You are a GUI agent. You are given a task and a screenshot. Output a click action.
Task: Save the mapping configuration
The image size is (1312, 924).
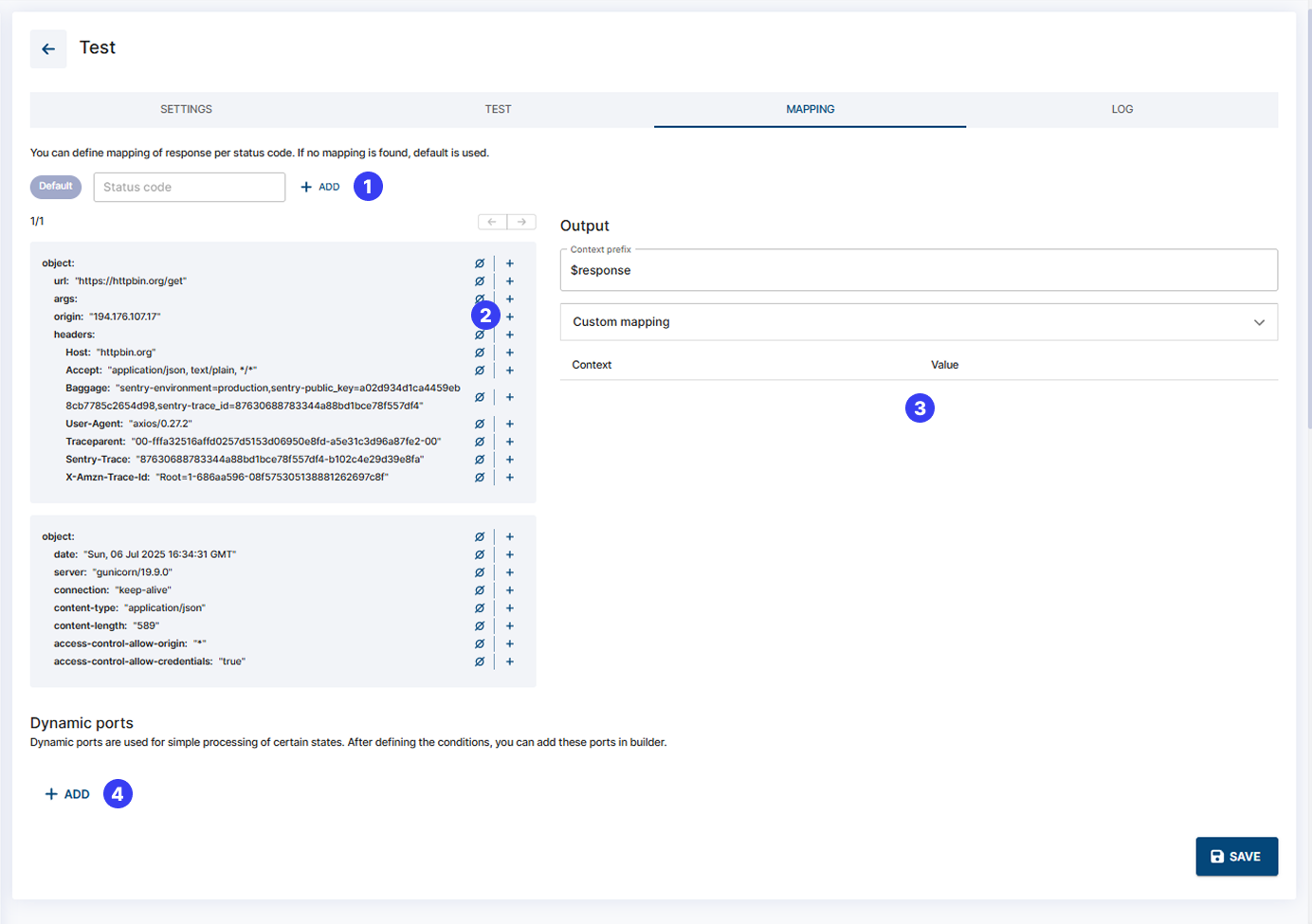point(1236,856)
